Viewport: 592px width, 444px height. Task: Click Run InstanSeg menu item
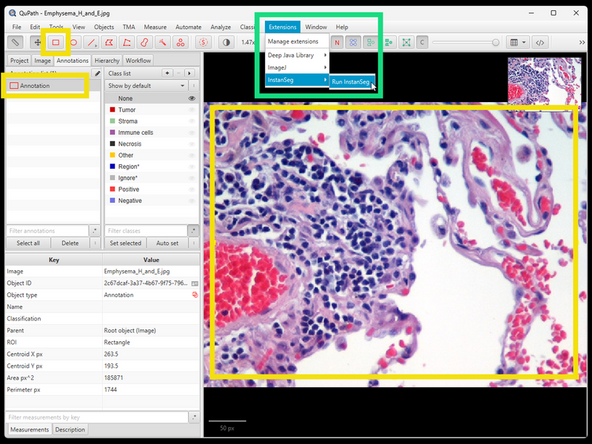pos(351,82)
